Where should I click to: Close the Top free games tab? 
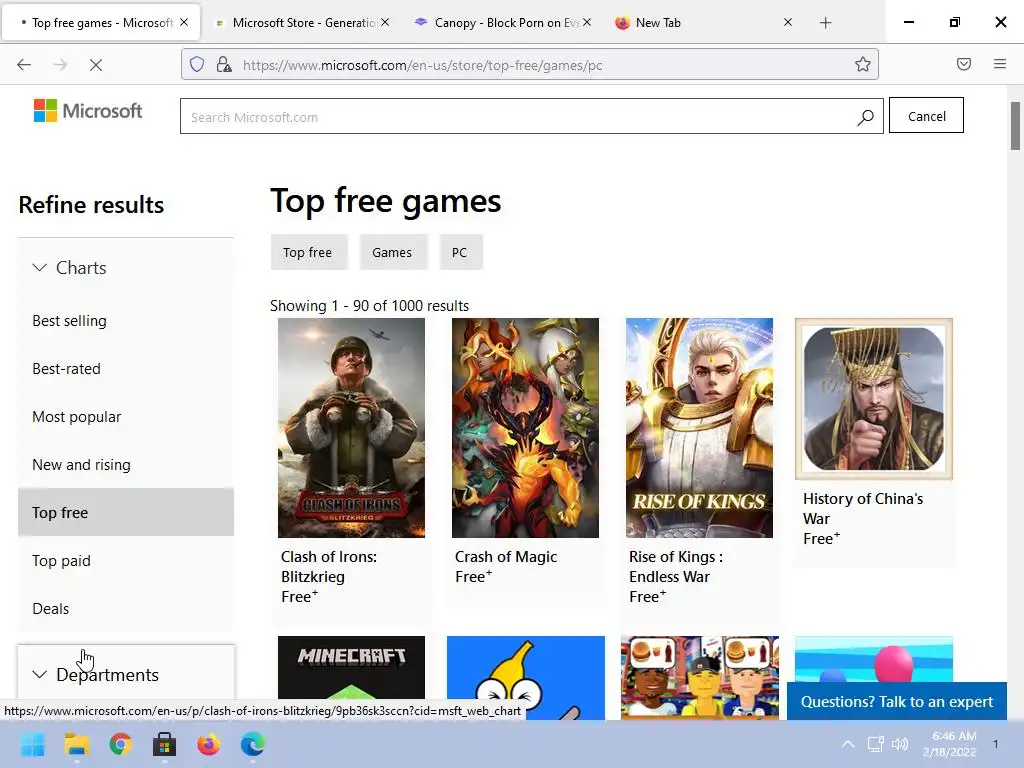point(184,22)
